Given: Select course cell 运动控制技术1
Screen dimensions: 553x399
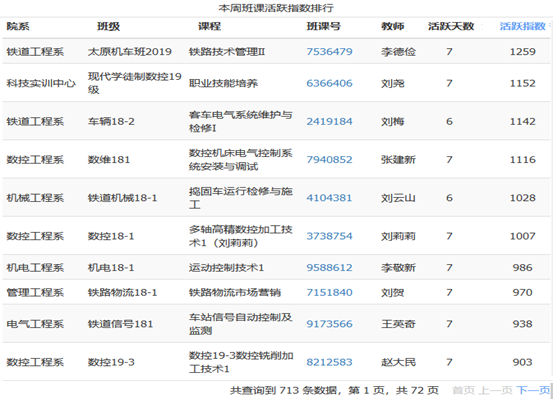Looking at the screenshot, I should (x=226, y=267).
